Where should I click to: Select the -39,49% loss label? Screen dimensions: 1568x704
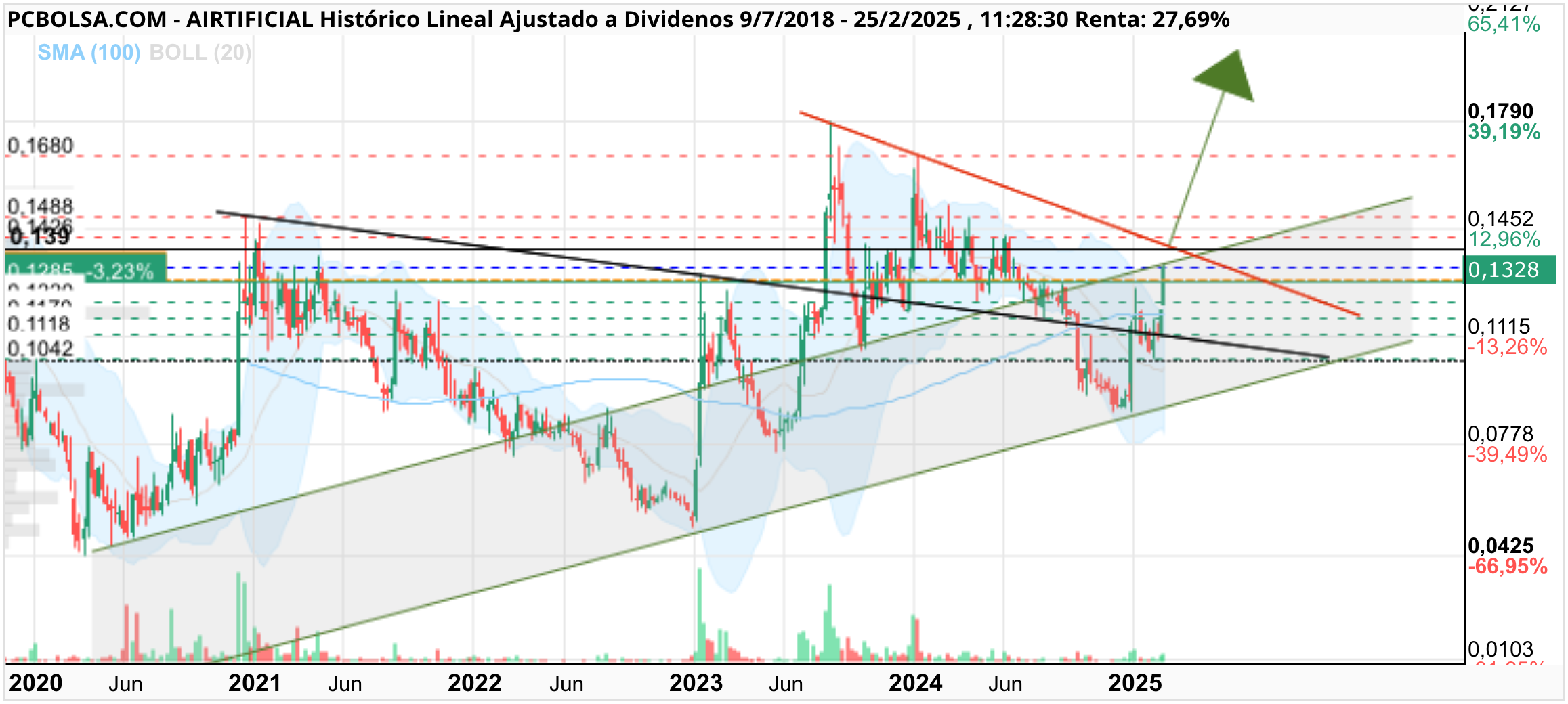tap(1507, 454)
